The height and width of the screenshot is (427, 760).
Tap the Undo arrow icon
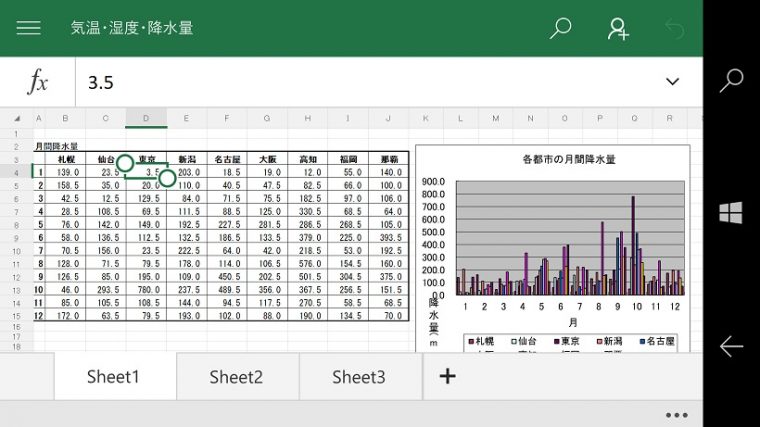point(674,29)
